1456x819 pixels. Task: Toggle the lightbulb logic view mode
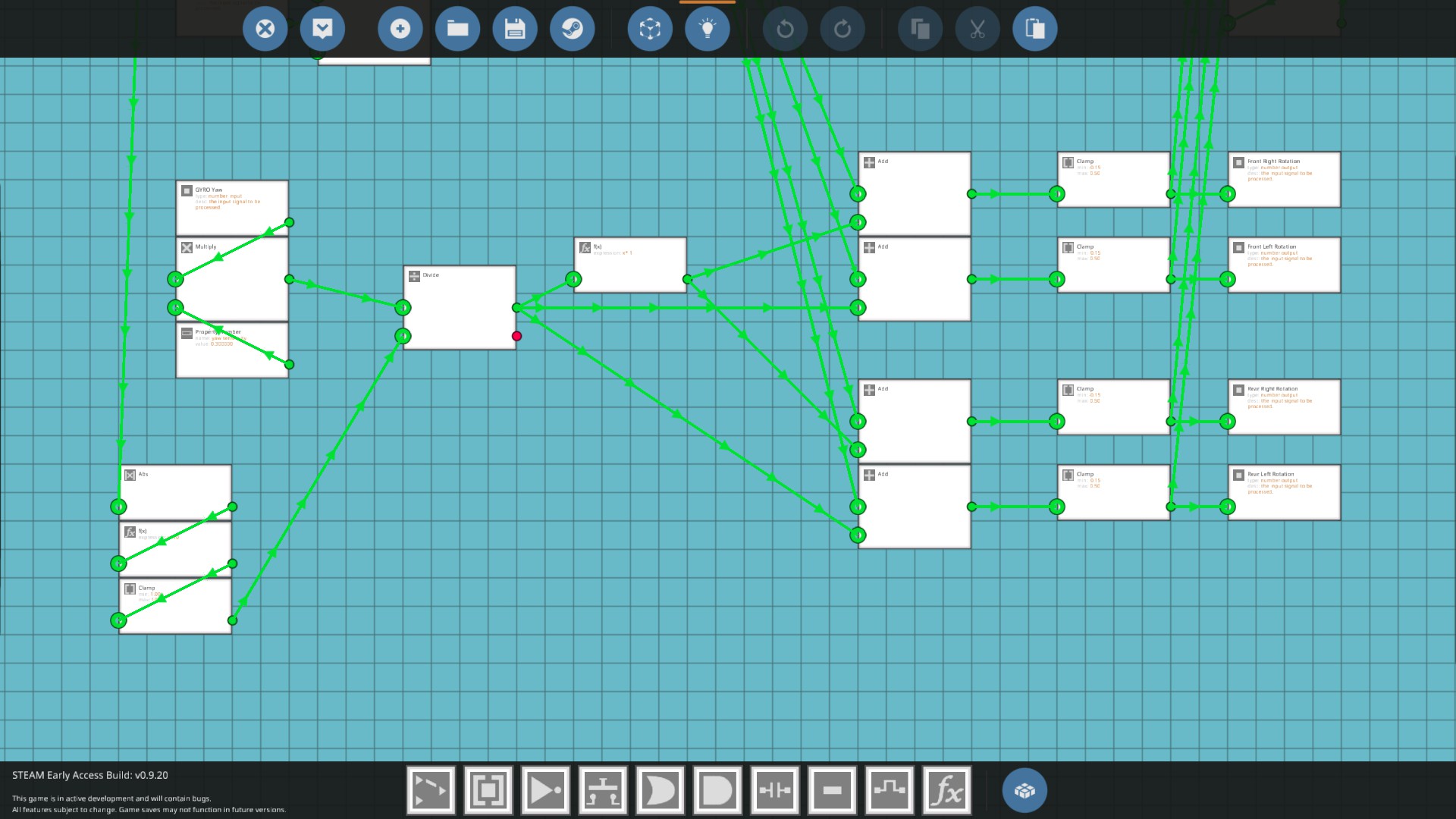pyautogui.click(x=708, y=29)
